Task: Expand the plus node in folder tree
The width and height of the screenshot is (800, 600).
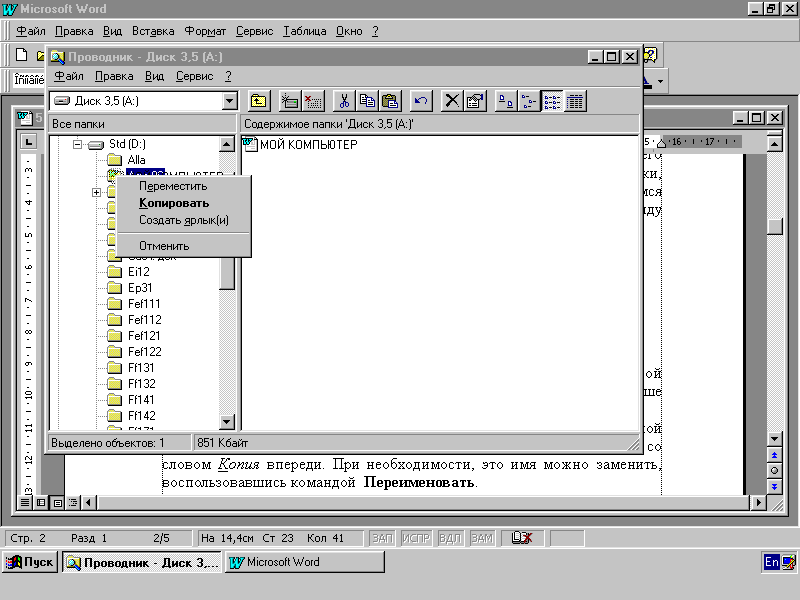Action: pos(96,192)
